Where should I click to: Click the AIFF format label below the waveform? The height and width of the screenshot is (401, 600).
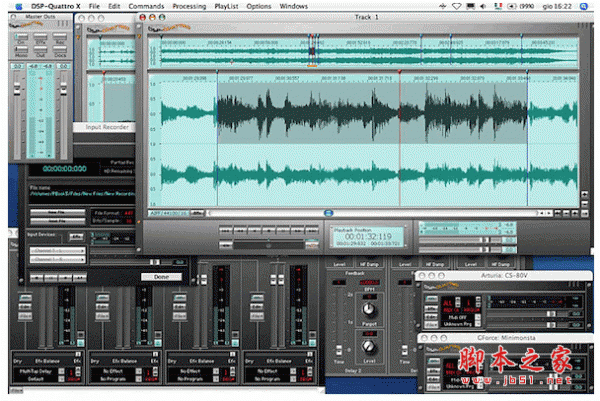pyautogui.click(x=169, y=213)
